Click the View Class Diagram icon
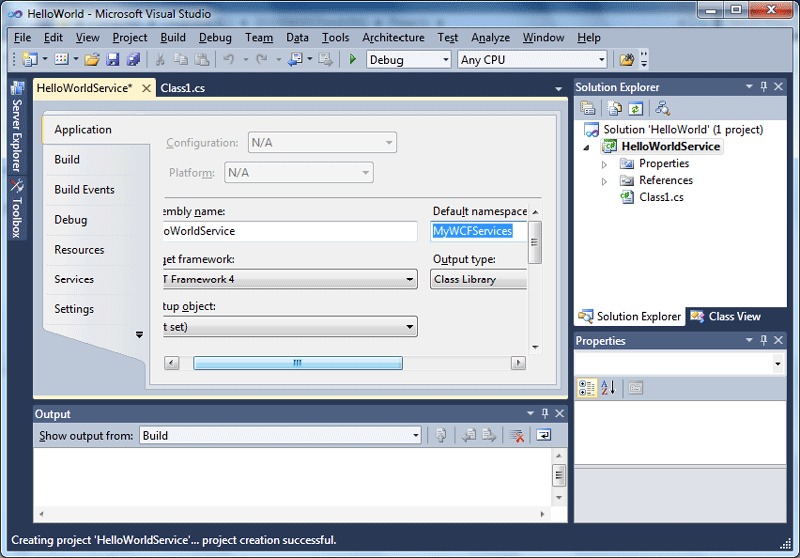This screenshot has width=800, height=558. pos(662,108)
